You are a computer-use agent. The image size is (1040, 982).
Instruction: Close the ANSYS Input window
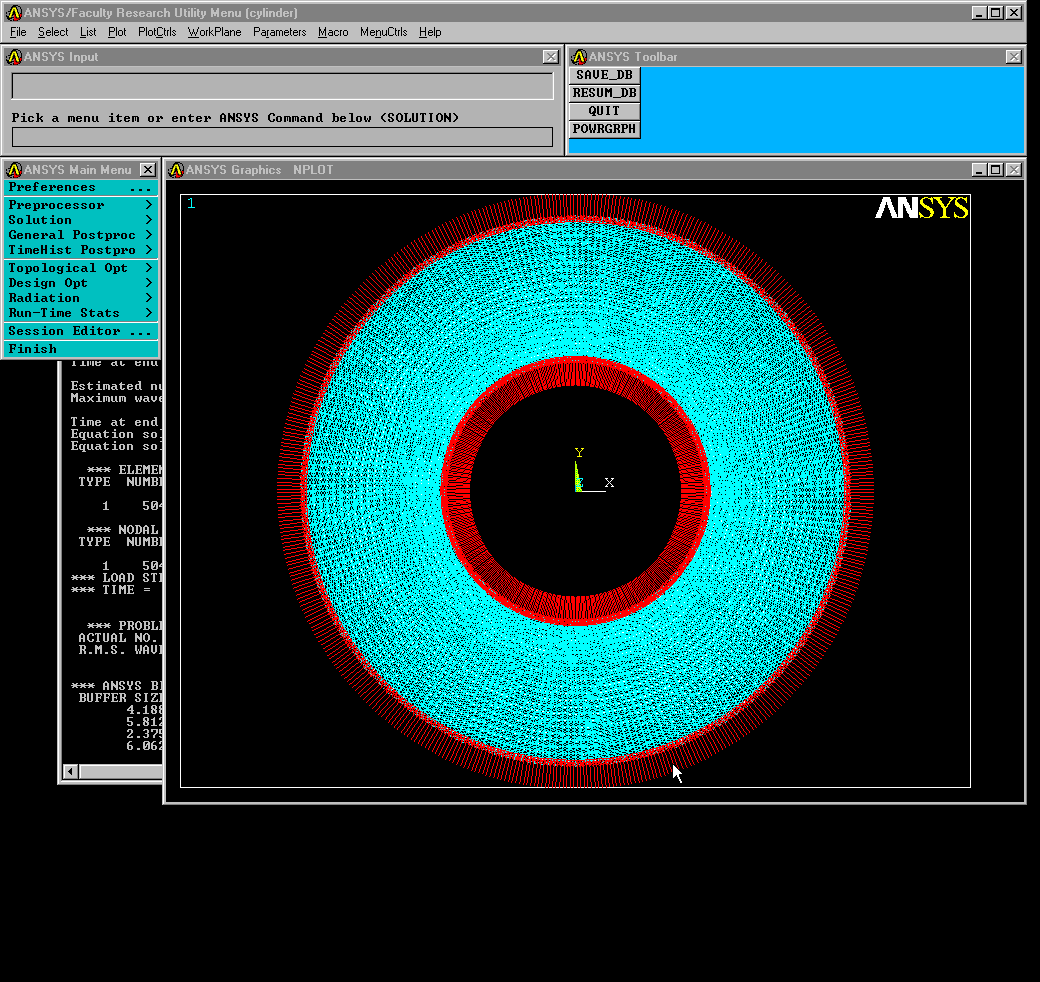point(551,57)
